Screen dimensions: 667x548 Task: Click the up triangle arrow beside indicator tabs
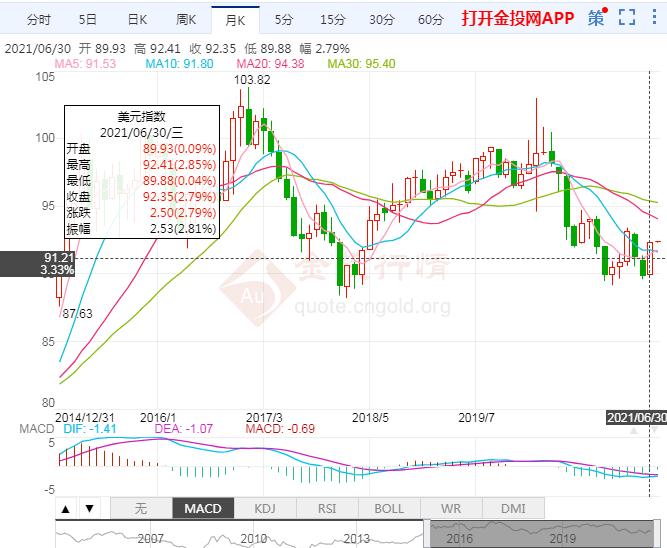point(66,509)
